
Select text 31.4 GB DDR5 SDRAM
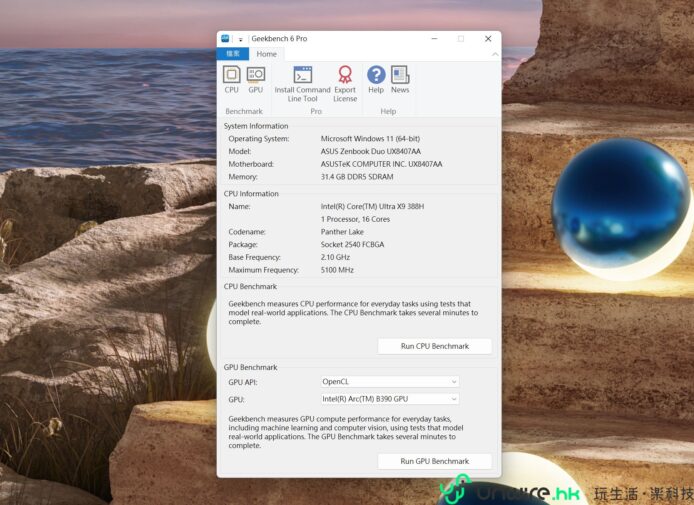(x=357, y=177)
